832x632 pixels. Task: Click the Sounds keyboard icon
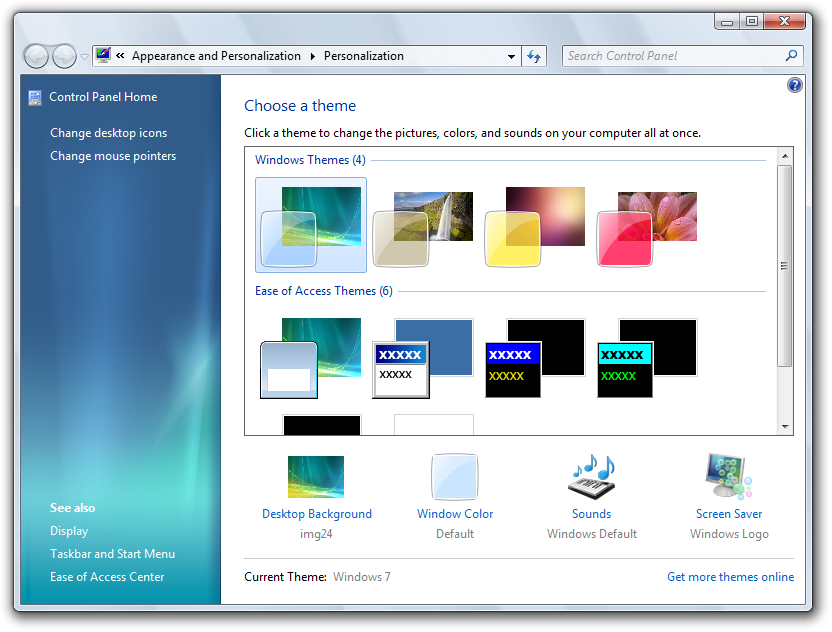591,478
